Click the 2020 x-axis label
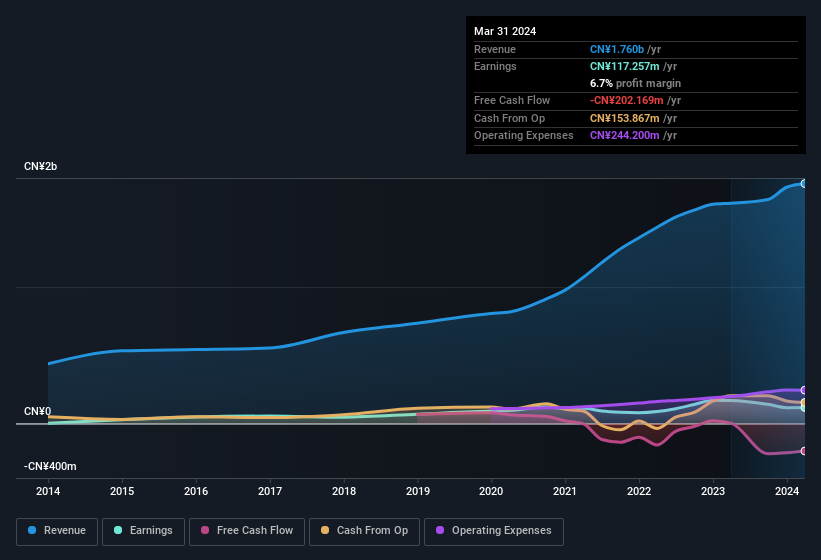This screenshot has height=560, width=821. pyautogui.click(x=491, y=491)
